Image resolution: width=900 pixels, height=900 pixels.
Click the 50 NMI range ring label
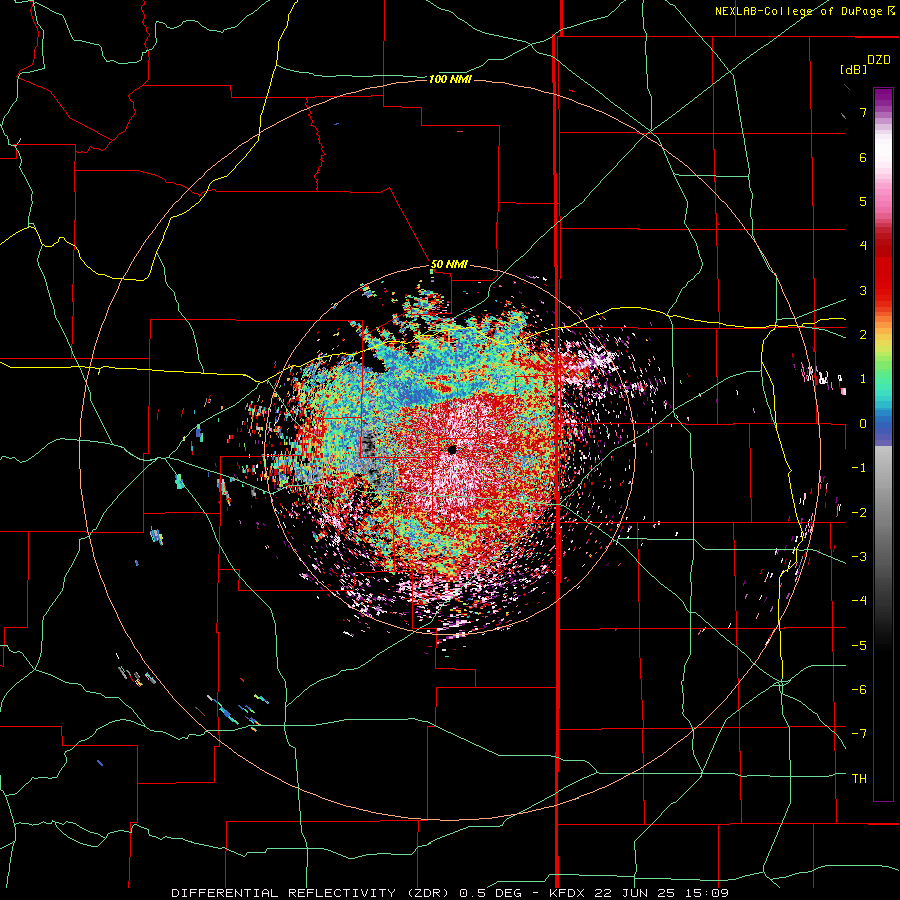click(449, 265)
